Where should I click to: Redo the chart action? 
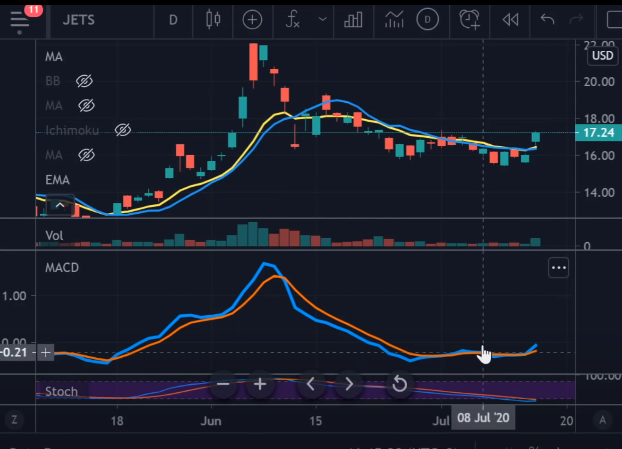(x=576, y=19)
